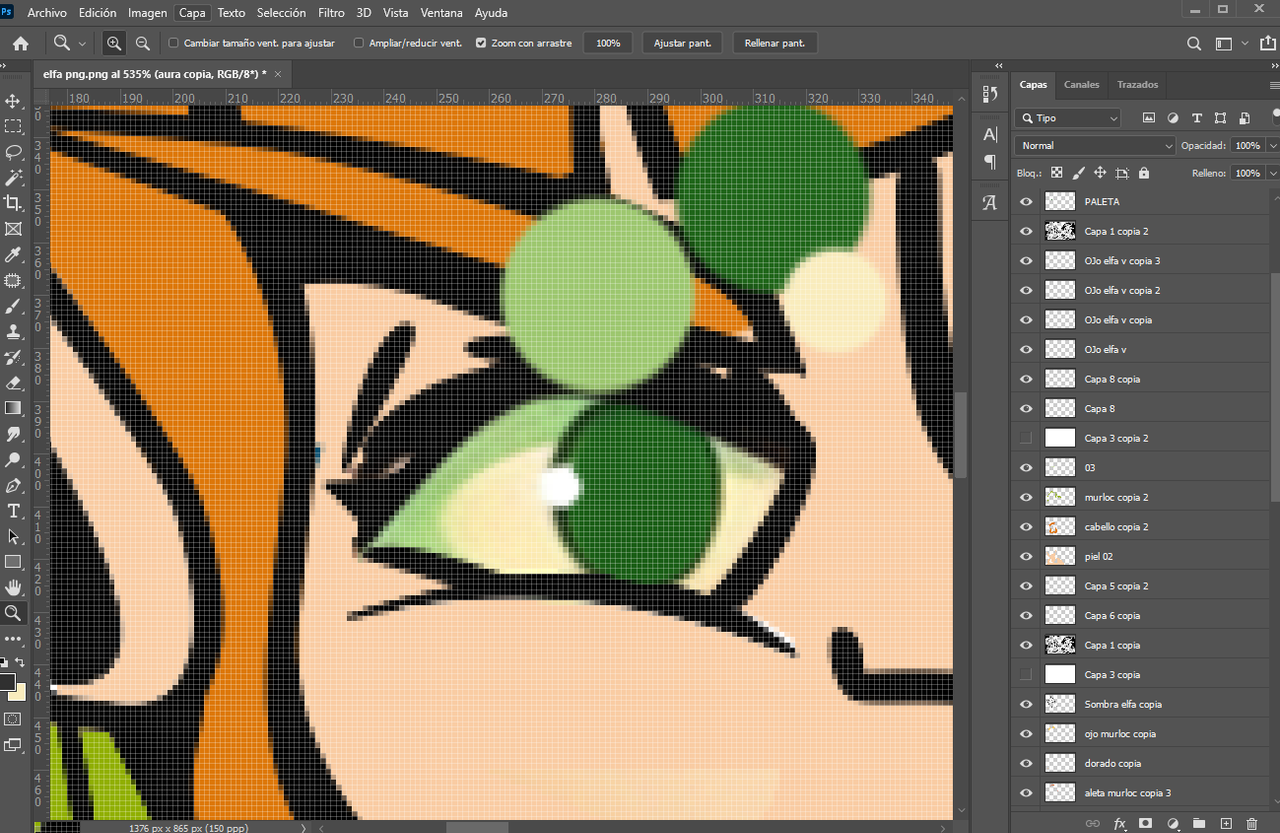Select the Eyedropper tool
This screenshot has height=833, width=1280.
click(14, 255)
